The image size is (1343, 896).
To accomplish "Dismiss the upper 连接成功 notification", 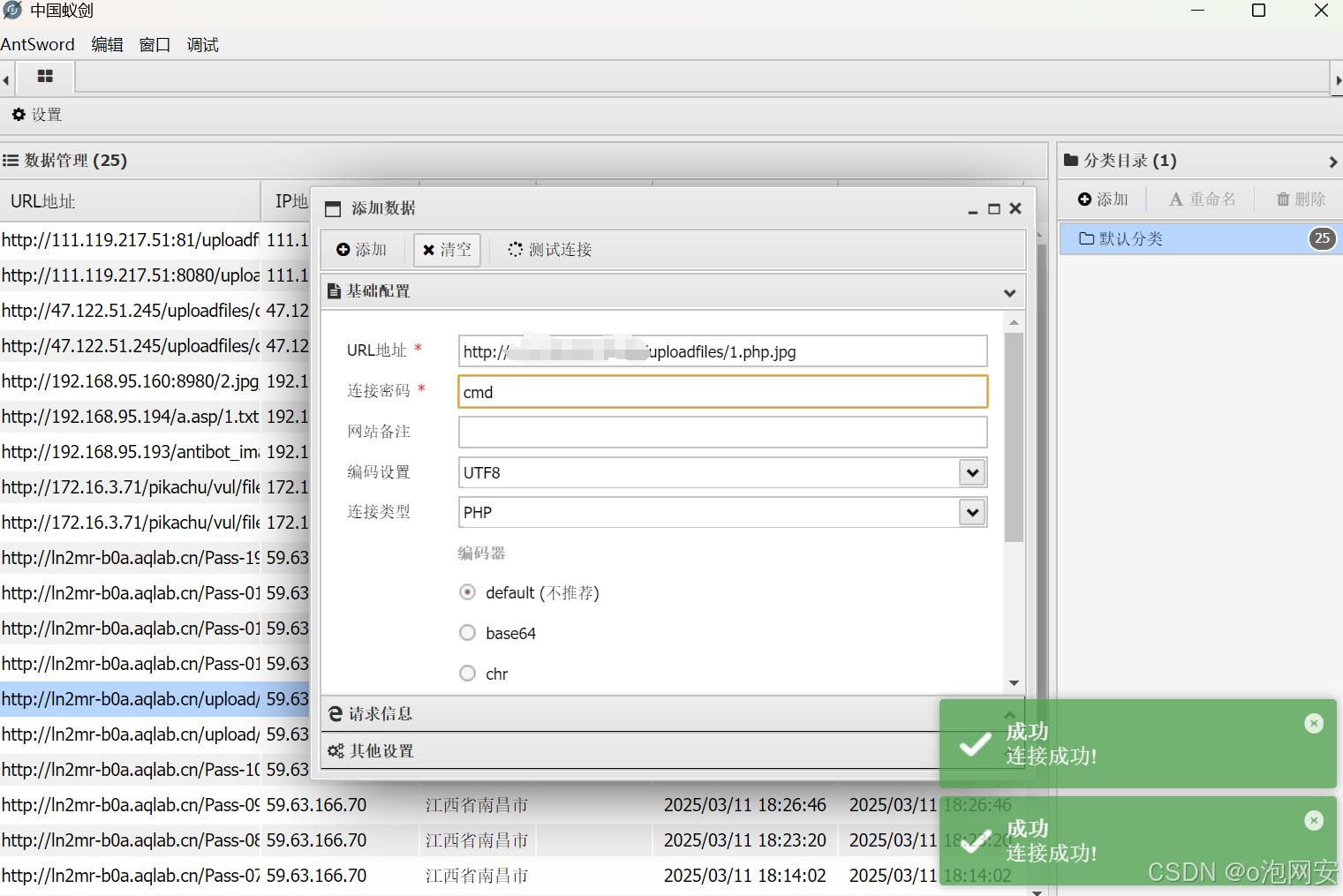I will click(x=1314, y=724).
